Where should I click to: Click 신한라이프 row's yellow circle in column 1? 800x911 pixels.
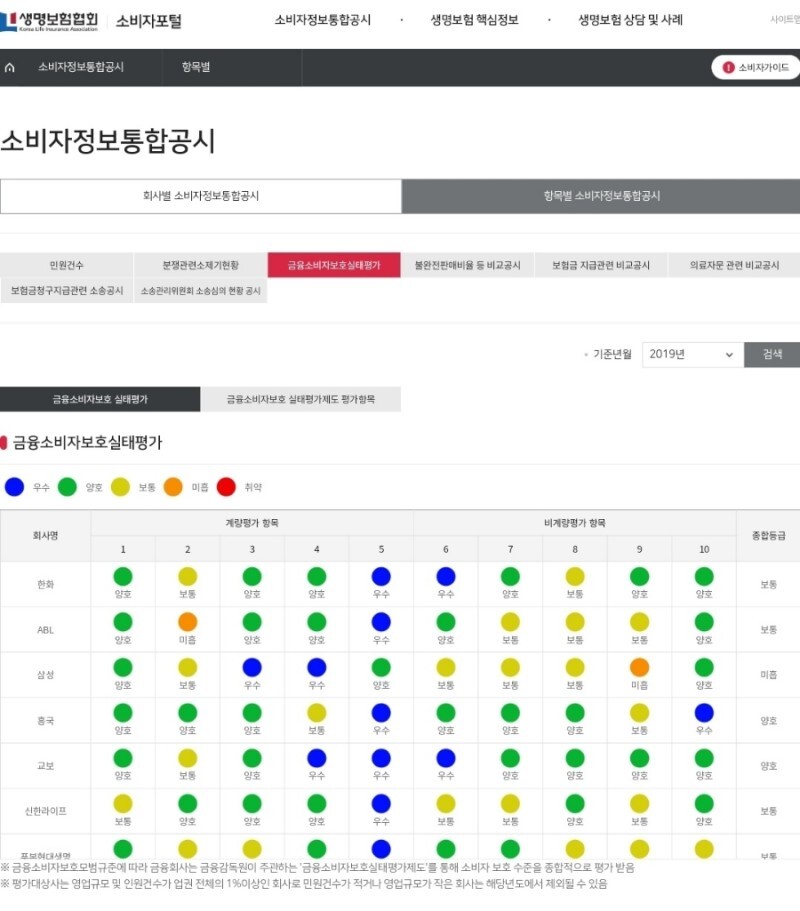[x=123, y=804]
